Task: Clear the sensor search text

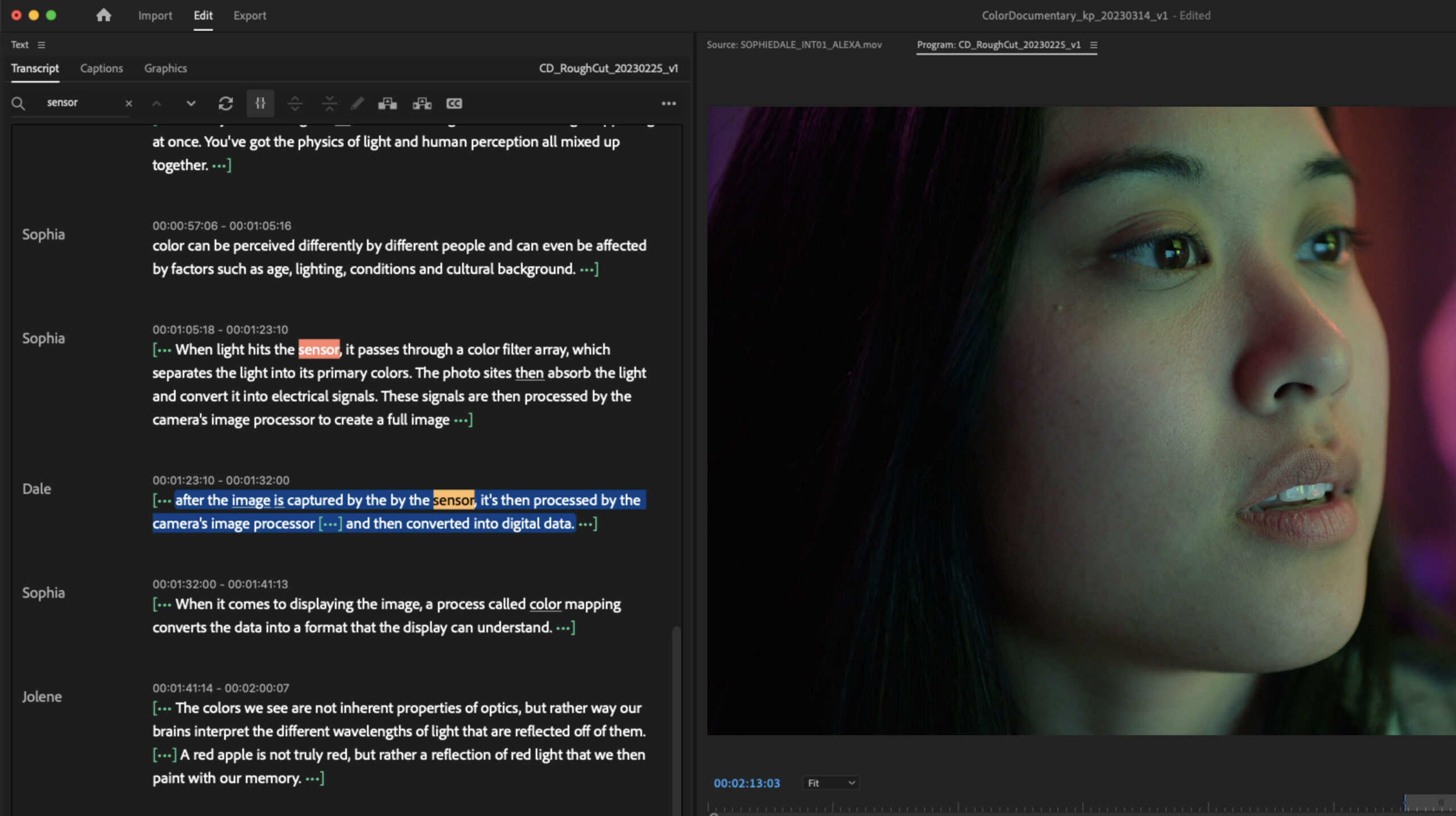Action: click(x=129, y=103)
